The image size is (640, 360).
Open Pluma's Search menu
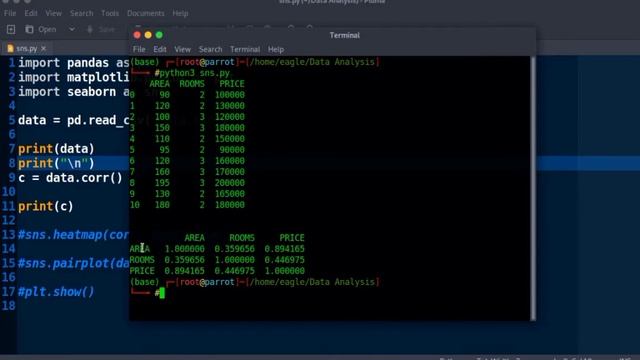point(82,13)
